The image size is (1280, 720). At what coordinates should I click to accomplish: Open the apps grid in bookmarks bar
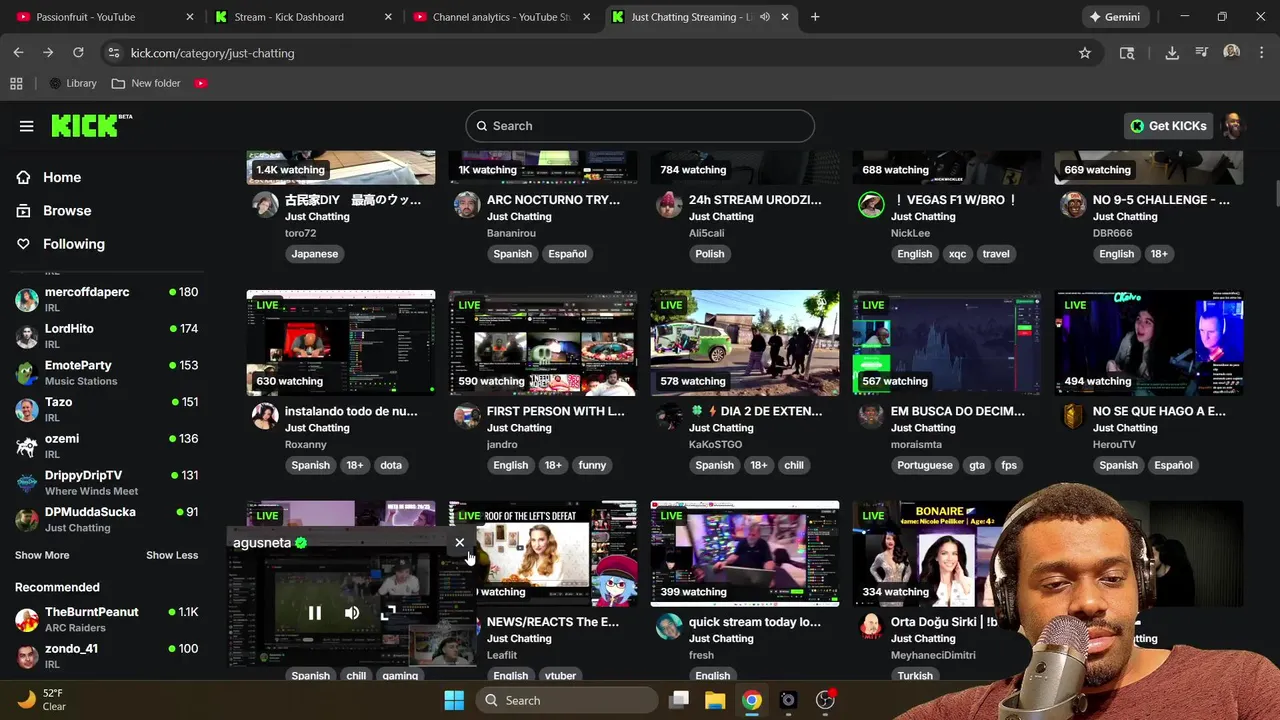click(16, 84)
